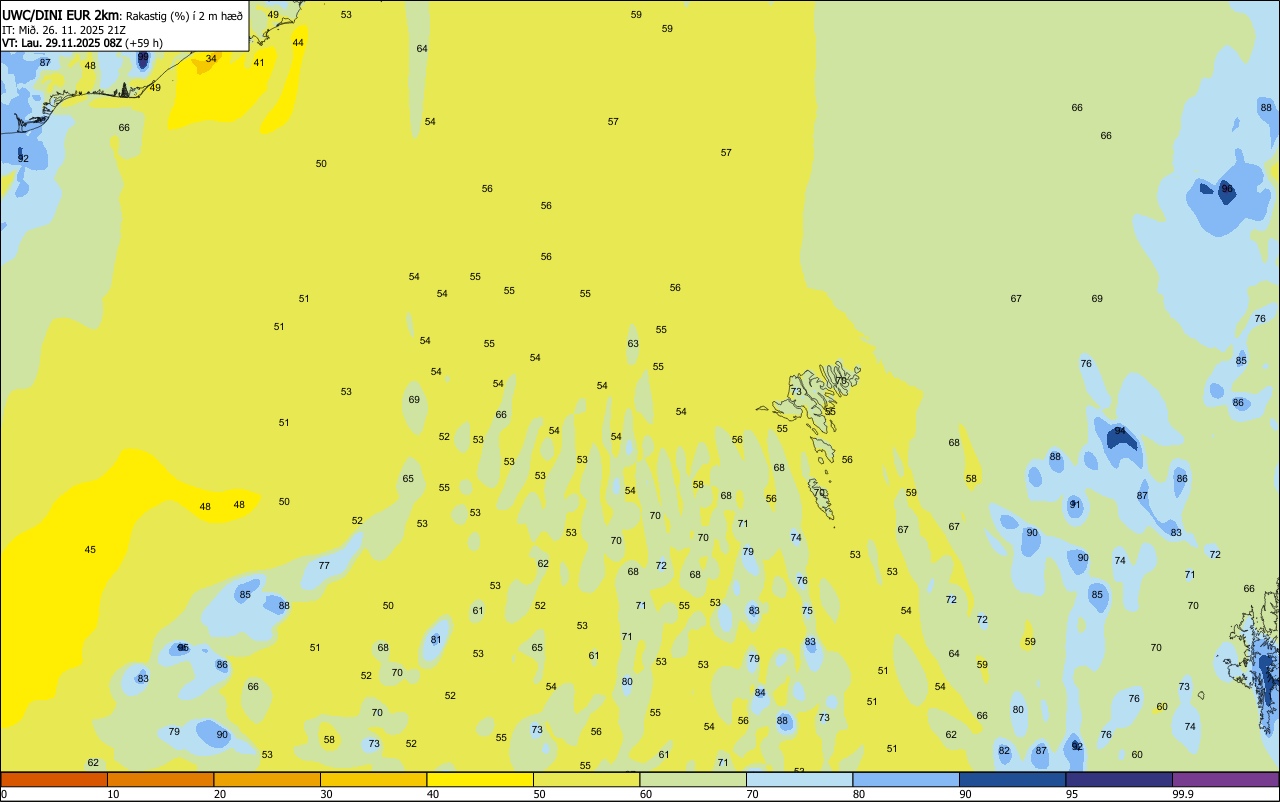This screenshot has height=802, width=1280.
Task: Click the humidity value '82' on the map
Action: pyautogui.click(x=1004, y=751)
